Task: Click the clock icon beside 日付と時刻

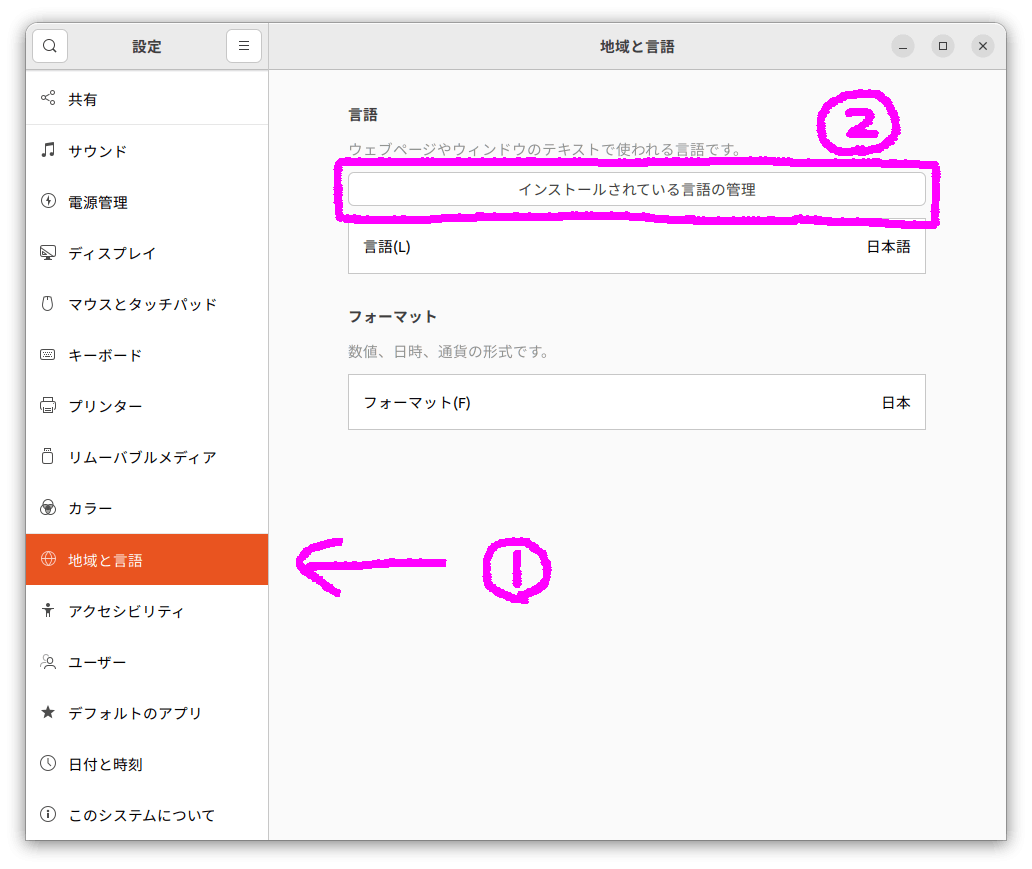Action: pos(48,763)
